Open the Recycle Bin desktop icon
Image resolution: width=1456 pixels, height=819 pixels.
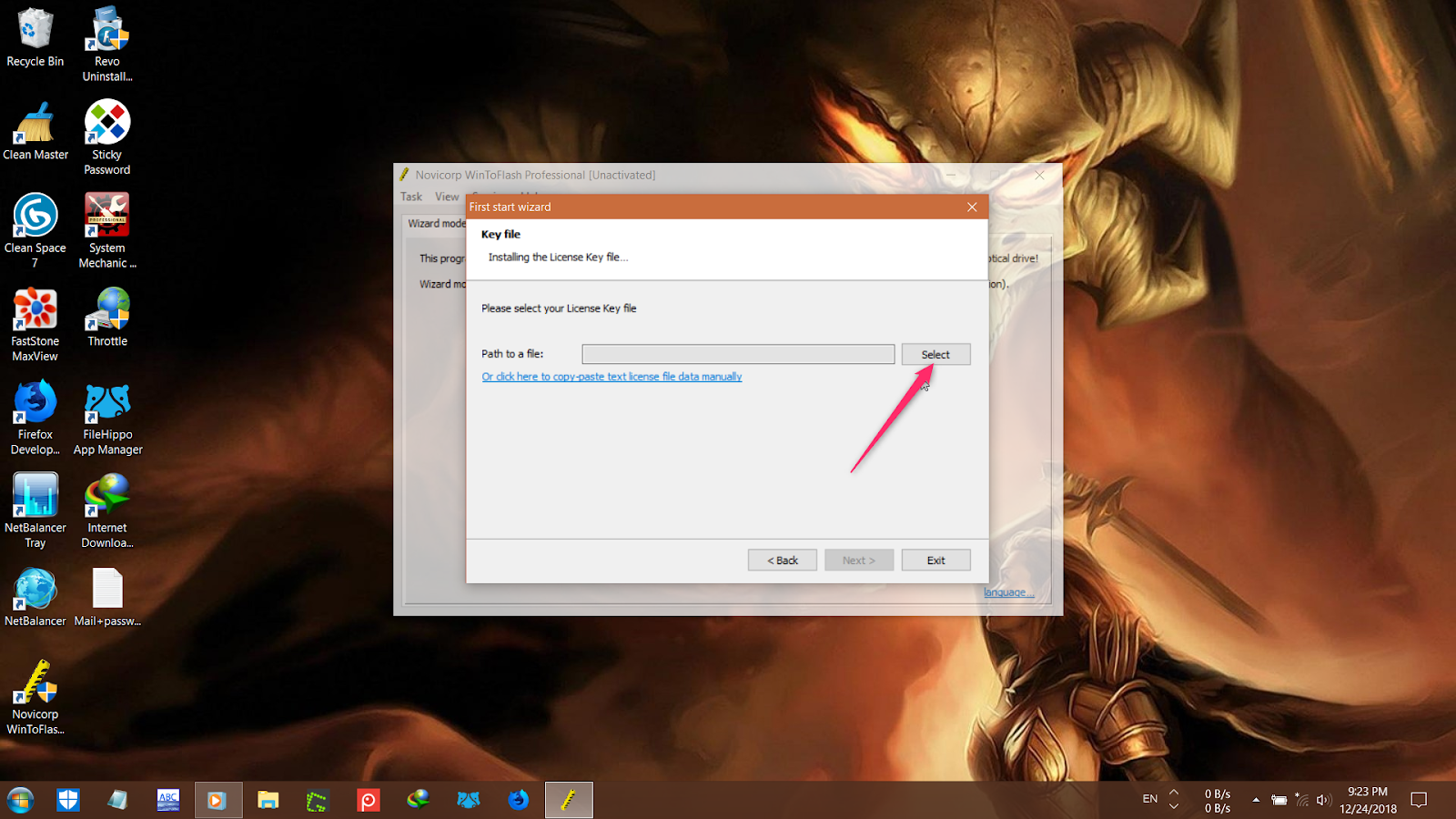coord(35,36)
